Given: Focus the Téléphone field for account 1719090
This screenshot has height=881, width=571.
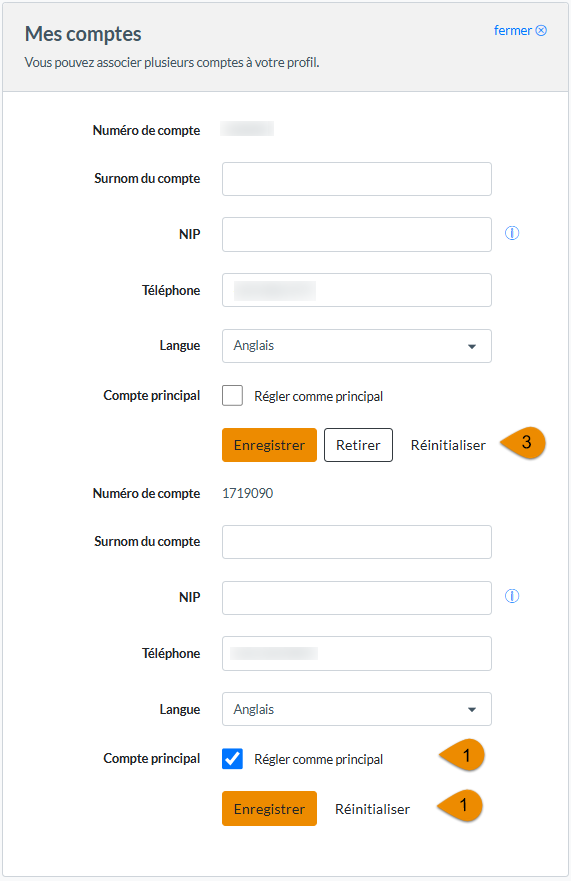Looking at the screenshot, I should click(x=357, y=653).
